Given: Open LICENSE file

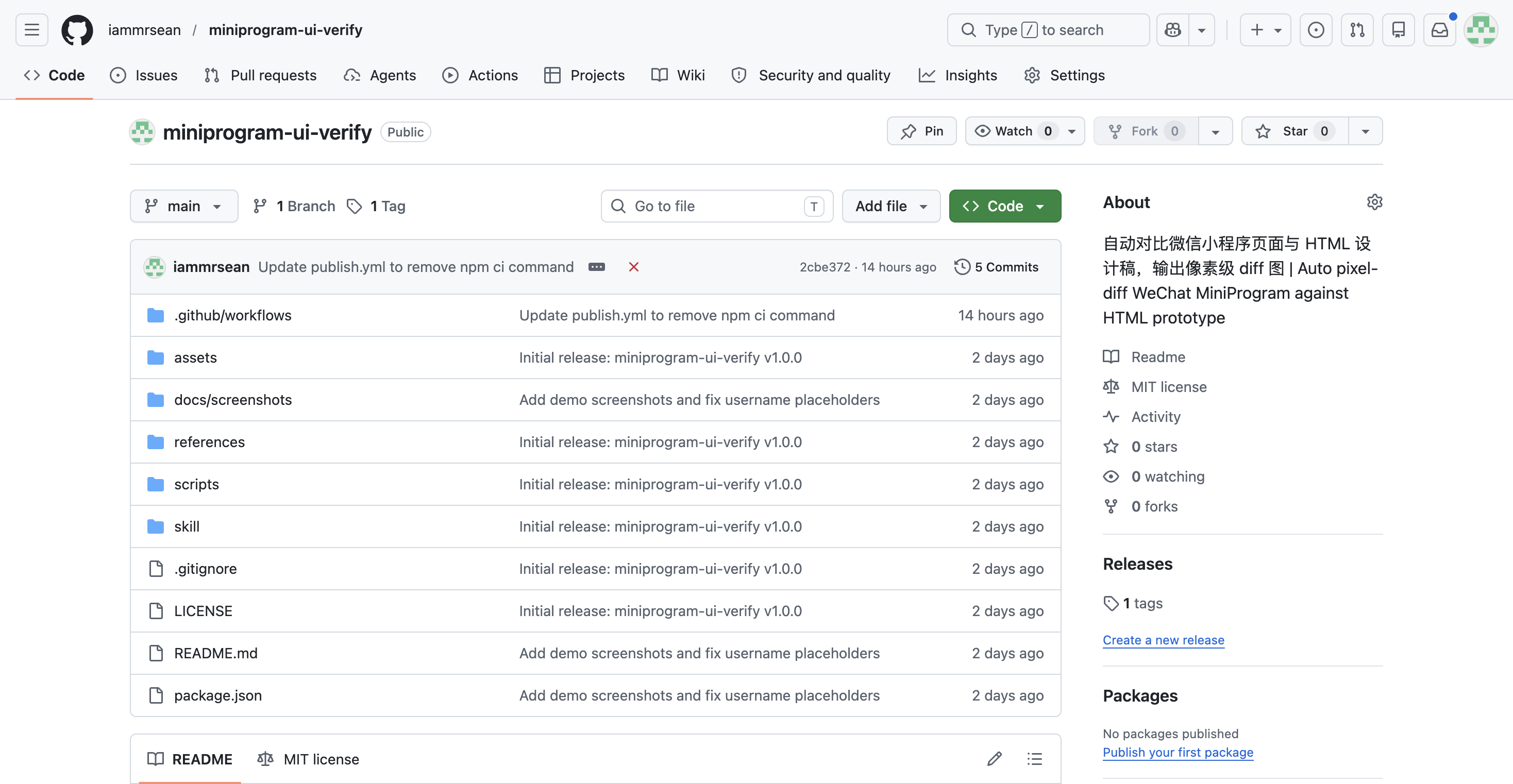Looking at the screenshot, I should [x=203, y=611].
